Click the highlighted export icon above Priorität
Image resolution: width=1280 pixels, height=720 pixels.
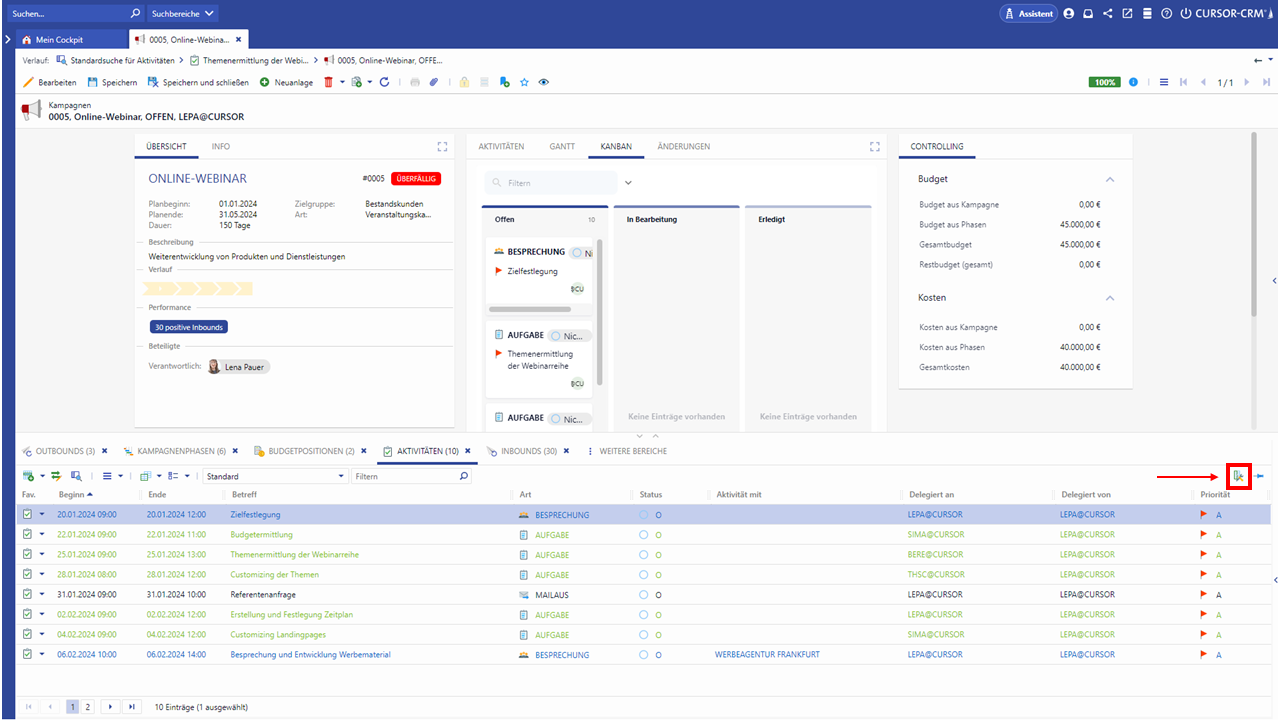point(1239,477)
